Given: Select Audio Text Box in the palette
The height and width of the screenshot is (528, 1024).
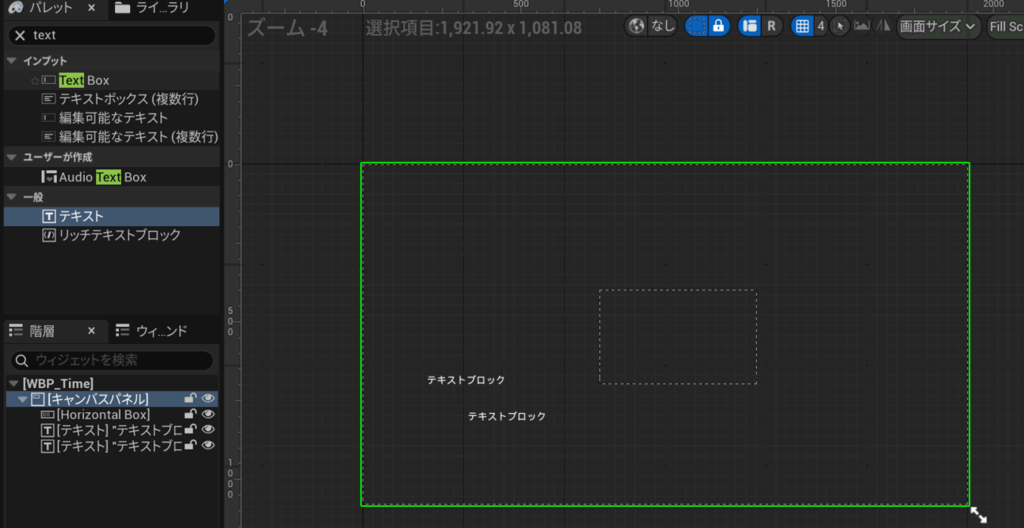Looking at the screenshot, I should point(102,177).
